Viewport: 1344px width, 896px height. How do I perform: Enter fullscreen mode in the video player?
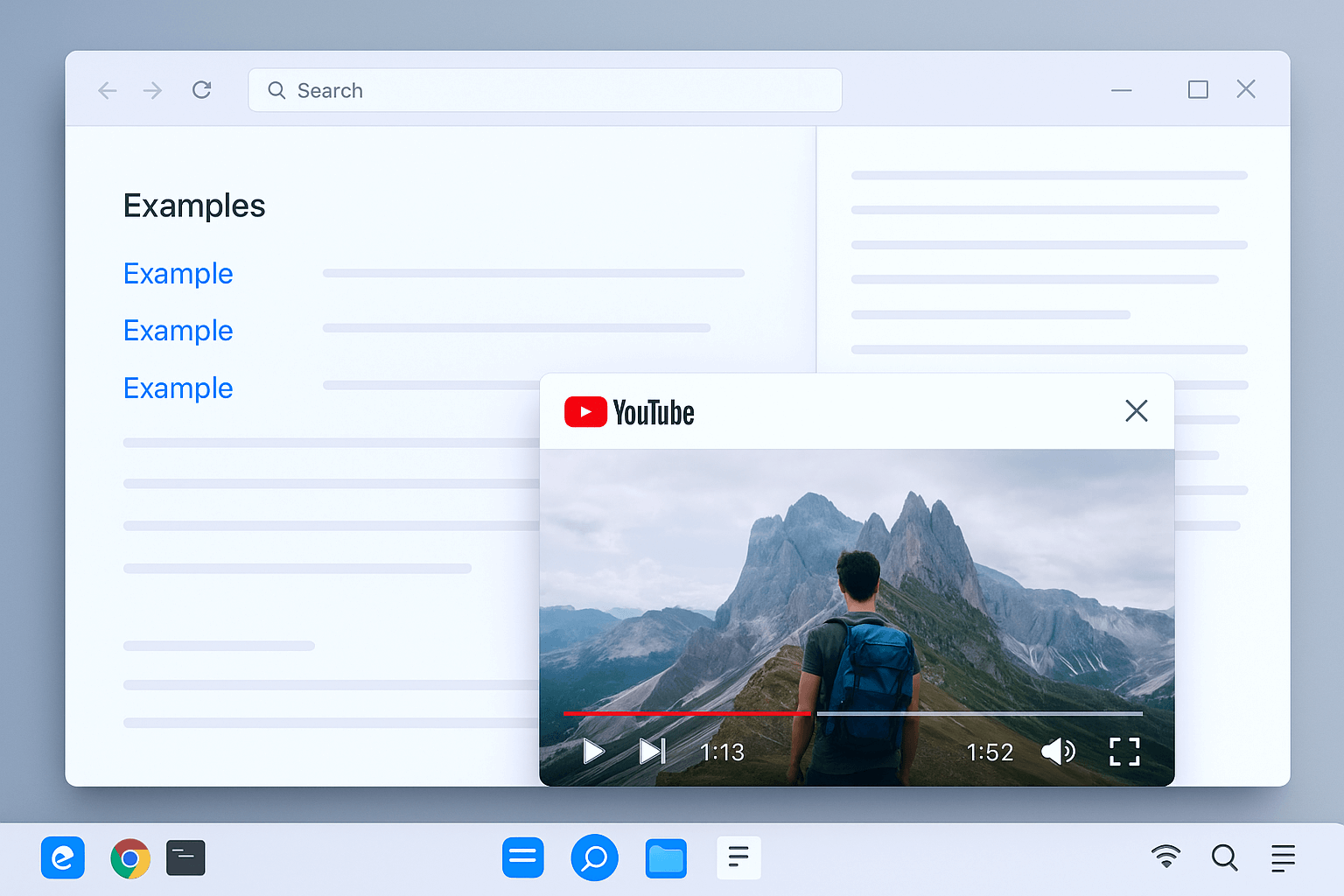tap(1125, 752)
